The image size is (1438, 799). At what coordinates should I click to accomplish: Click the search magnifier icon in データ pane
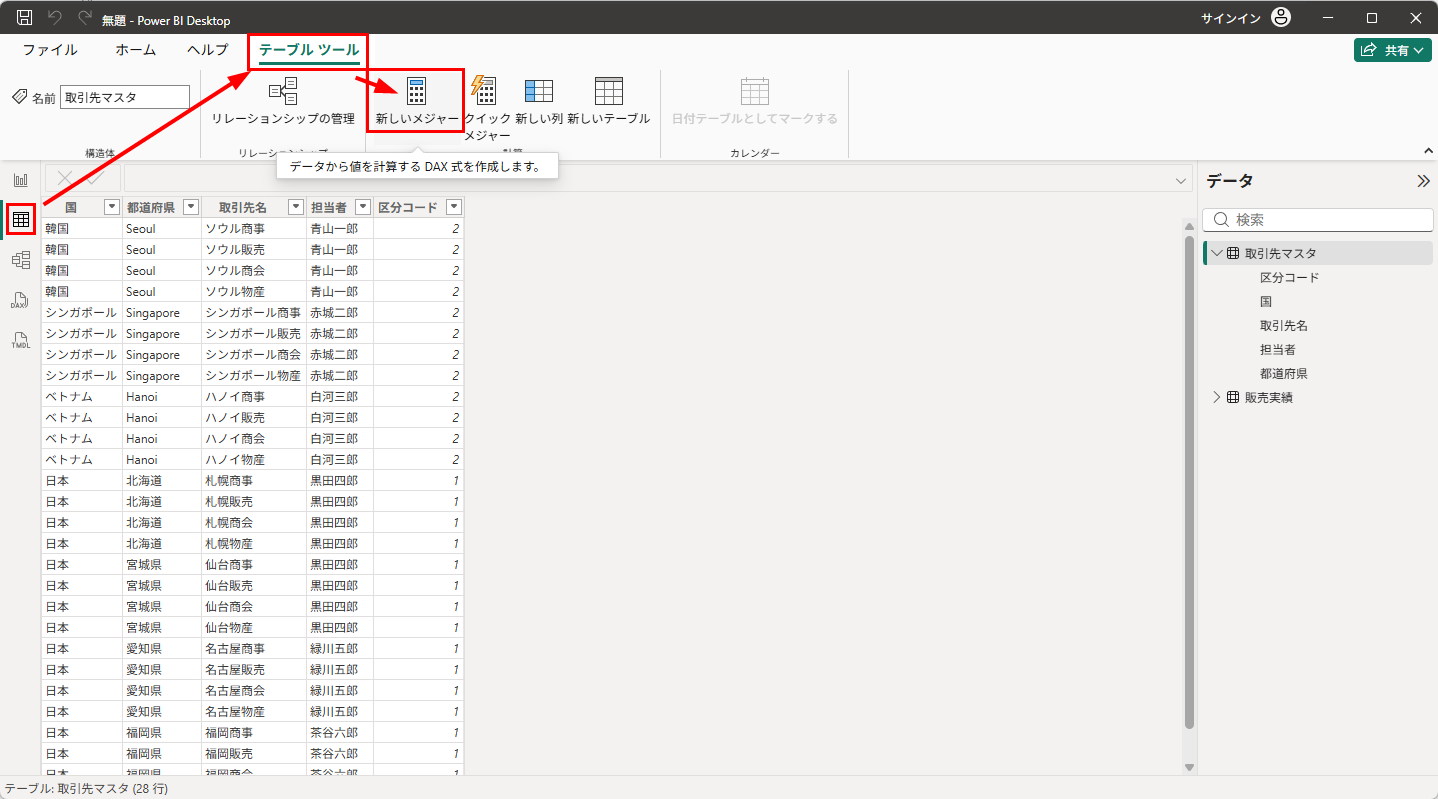(1221, 220)
